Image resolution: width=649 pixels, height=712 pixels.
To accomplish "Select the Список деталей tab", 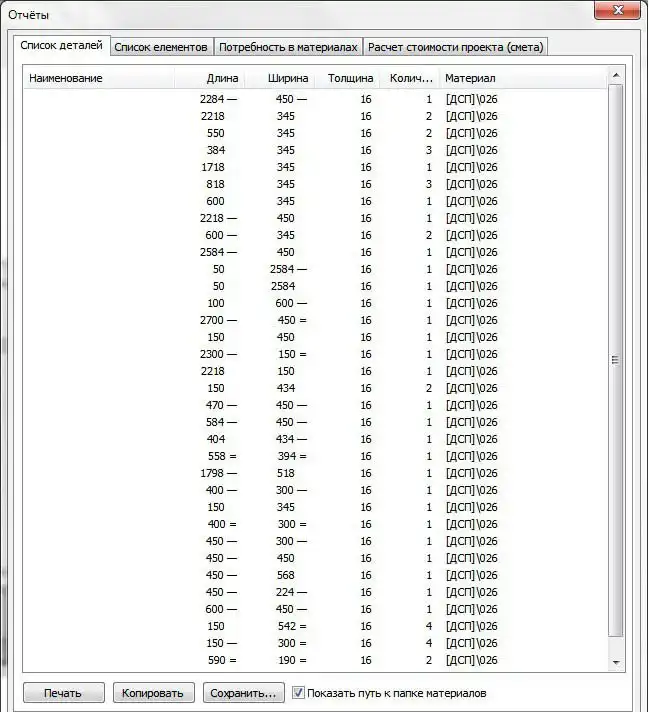I will [x=61, y=46].
